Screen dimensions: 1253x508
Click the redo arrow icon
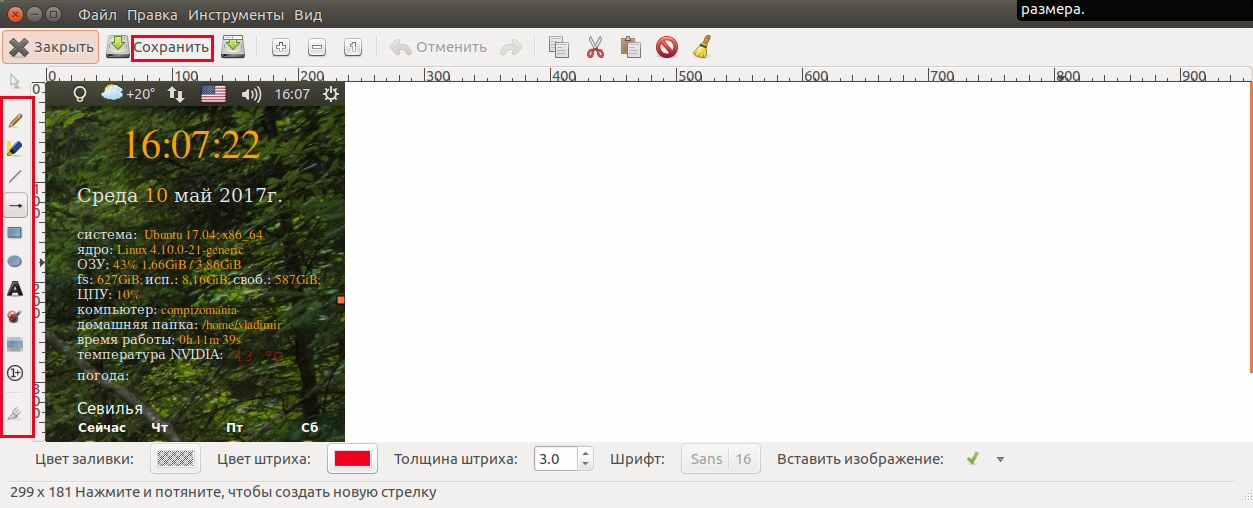(511, 47)
